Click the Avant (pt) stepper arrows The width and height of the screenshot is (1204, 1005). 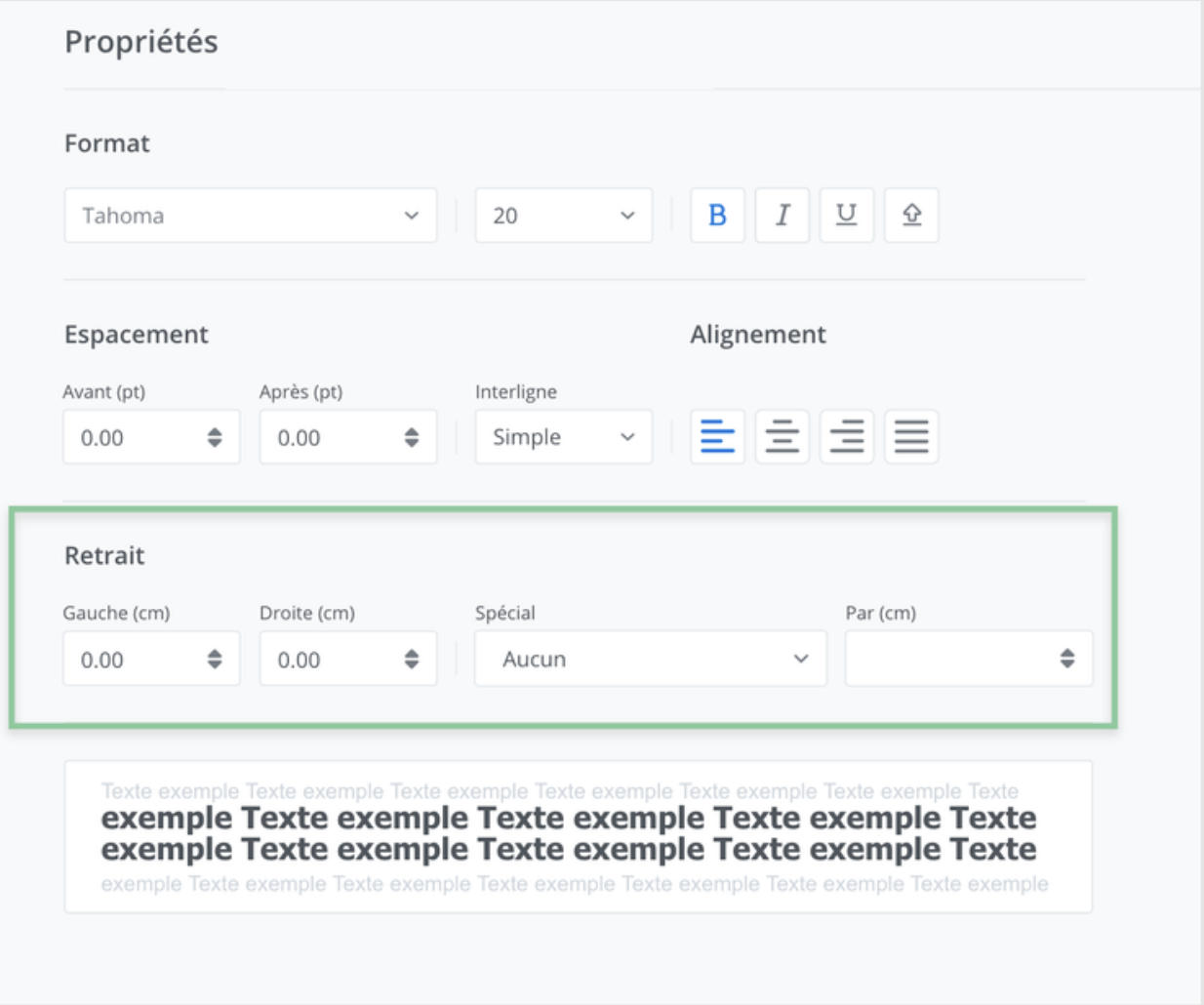point(215,437)
